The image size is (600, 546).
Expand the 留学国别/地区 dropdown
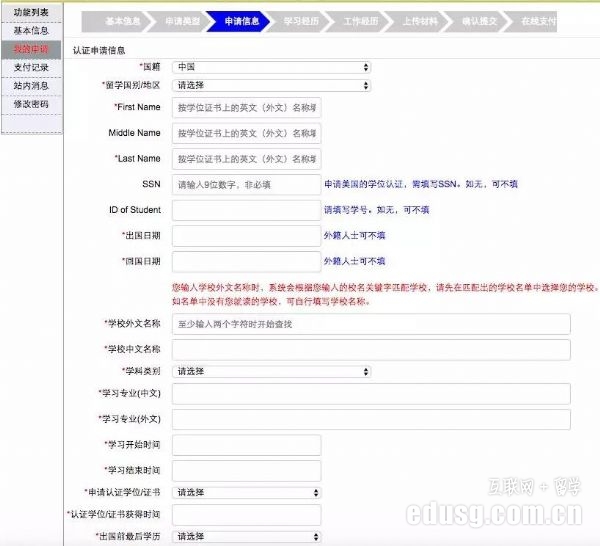271,86
